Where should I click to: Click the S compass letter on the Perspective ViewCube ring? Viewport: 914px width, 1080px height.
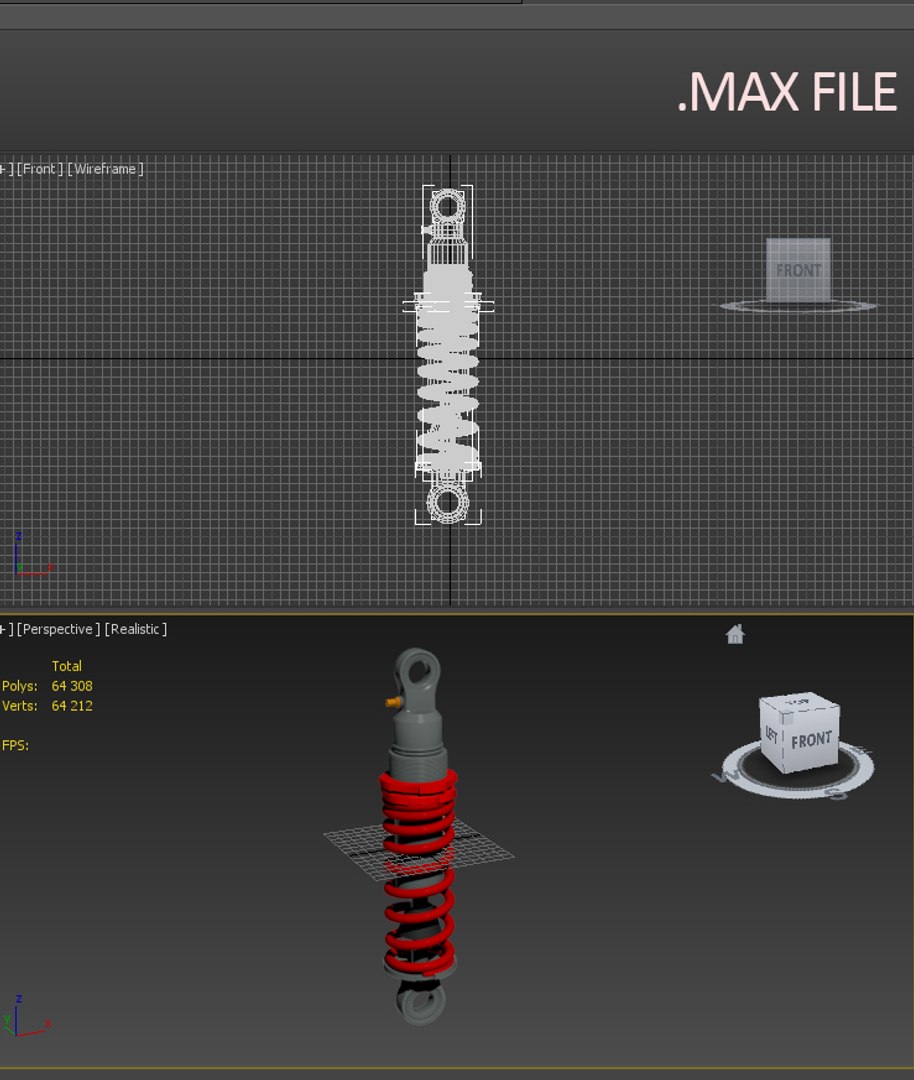(x=836, y=793)
